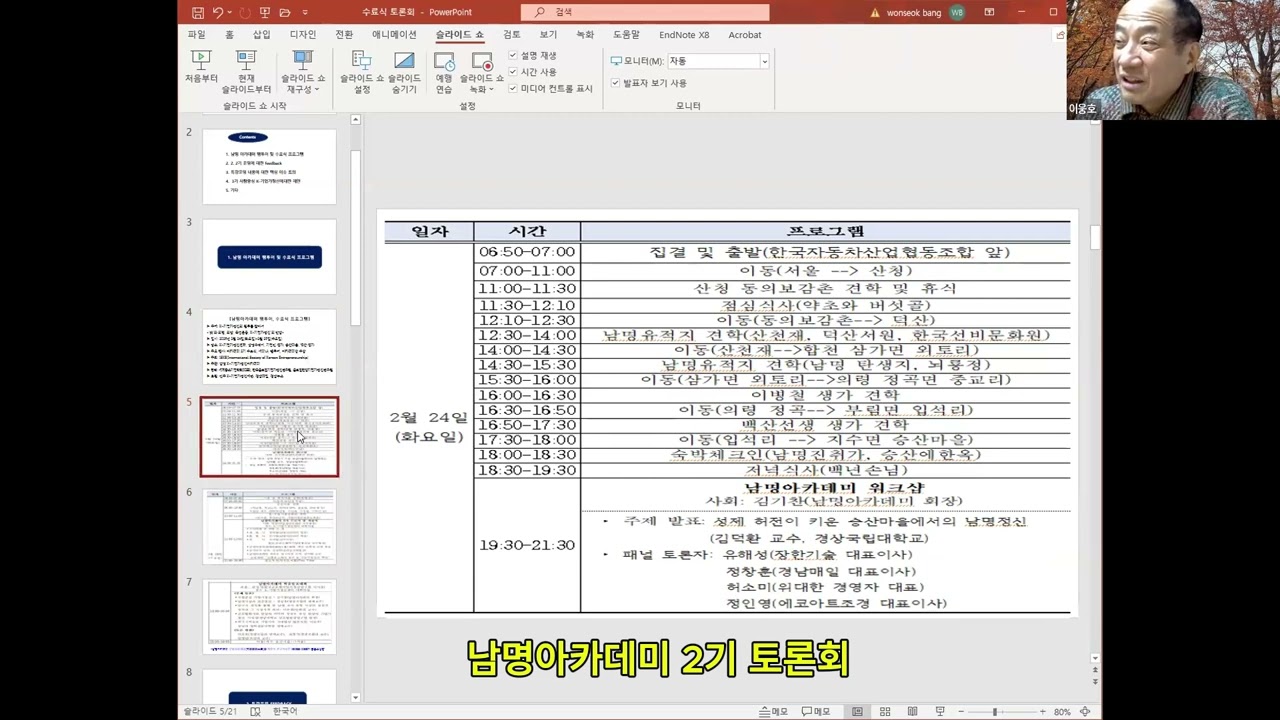Viewport: 1280px width, 720px height.
Task: Open file via the folder icon in title bar
Action: 285,12
